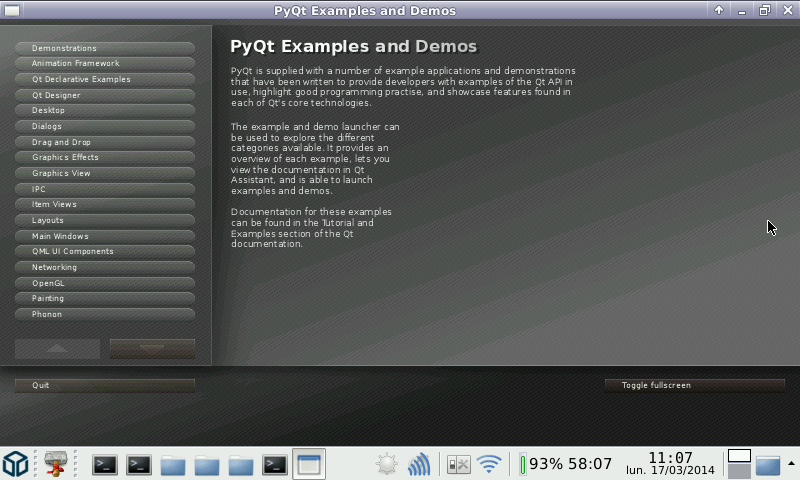Select the active PyQt window taskbar button
The height and width of the screenshot is (480, 800).
click(309, 464)
